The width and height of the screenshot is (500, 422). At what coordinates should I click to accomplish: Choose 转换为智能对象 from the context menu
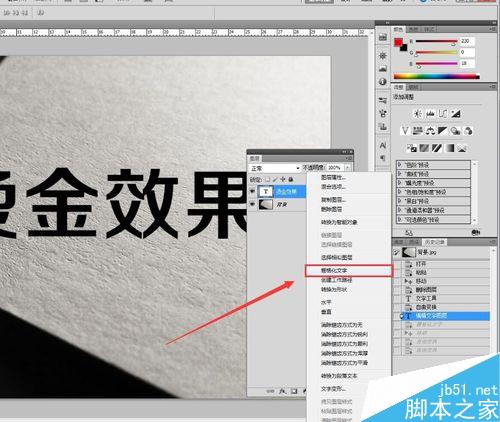(349, 222)
